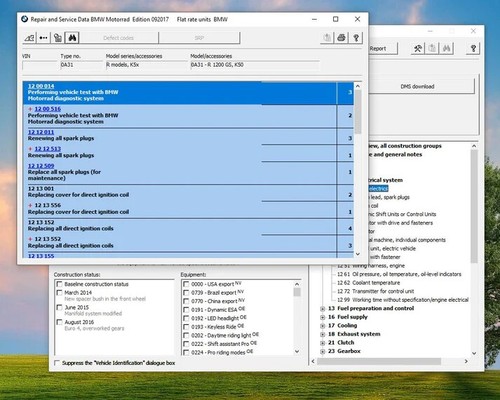This screenshot has width=500, height=400.
Task: Click the Report button in back window
Action: coord(383,49)
